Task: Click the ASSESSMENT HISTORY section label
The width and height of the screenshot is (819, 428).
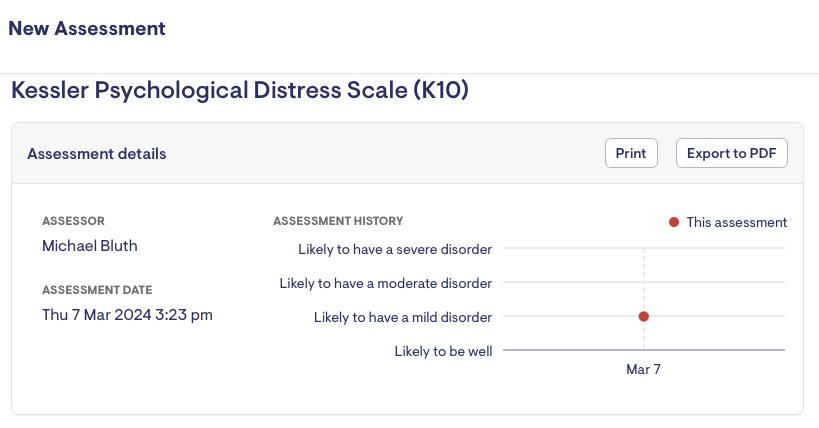Action: click(x=338, y=220)
